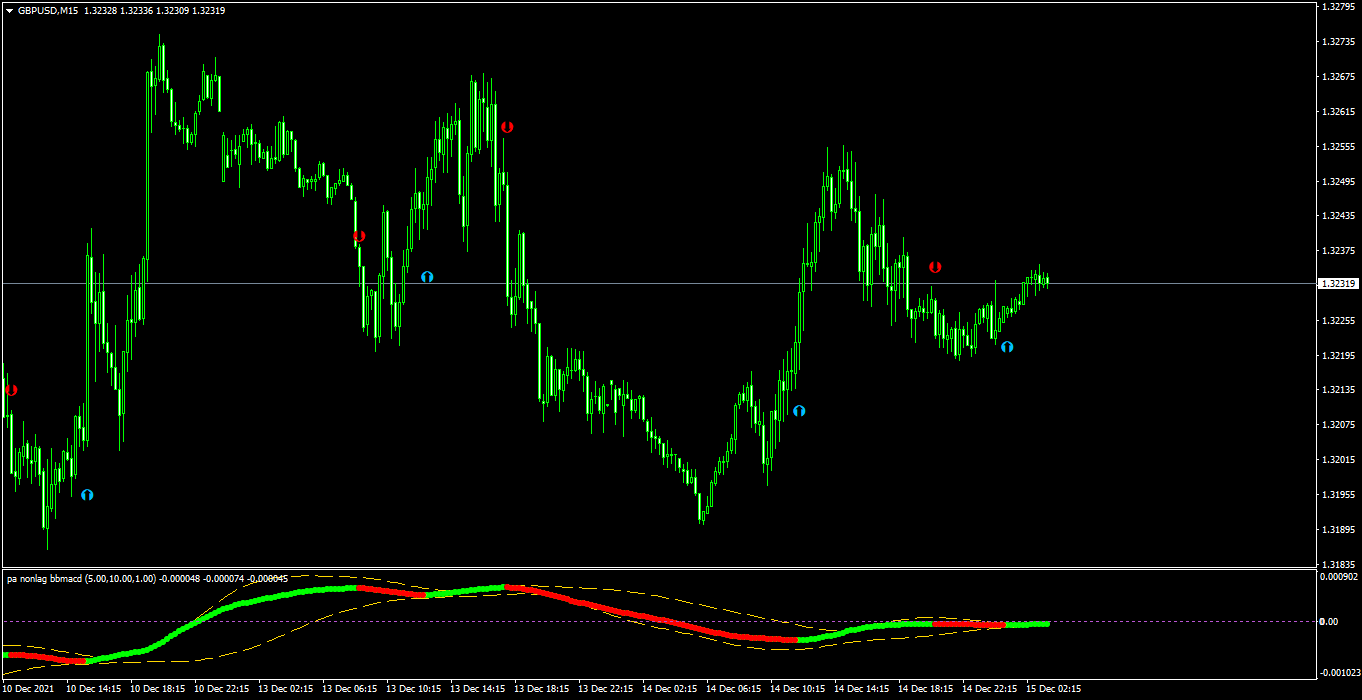Click the 1.32795 price axis label
Image resolution: width=1362 pixels, height=700 pixels.
click(1337, 7)
